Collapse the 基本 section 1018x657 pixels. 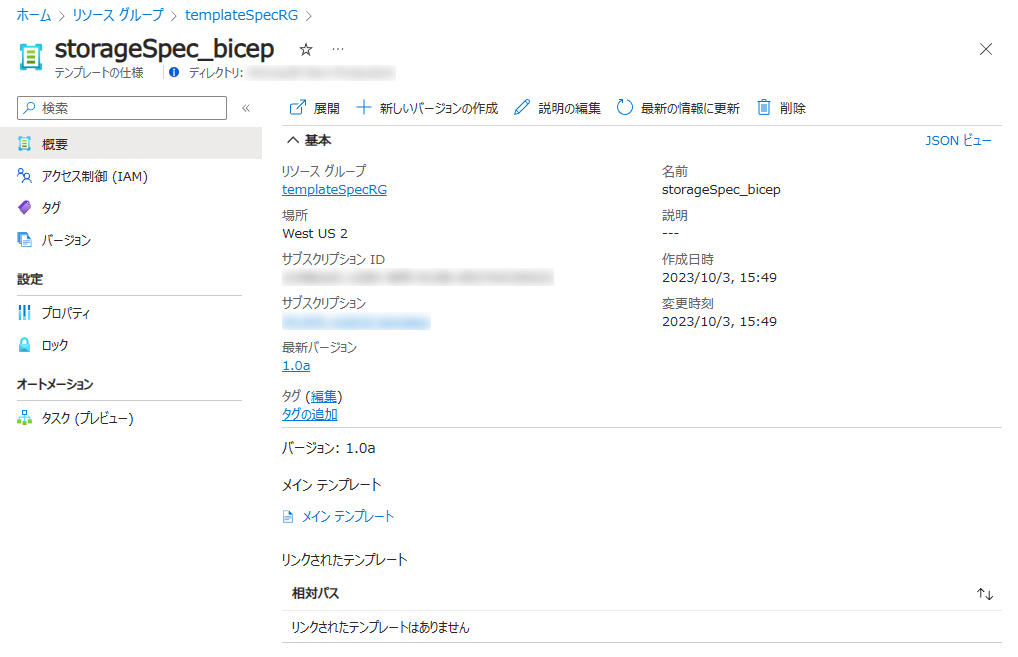(x=308, y=141)
